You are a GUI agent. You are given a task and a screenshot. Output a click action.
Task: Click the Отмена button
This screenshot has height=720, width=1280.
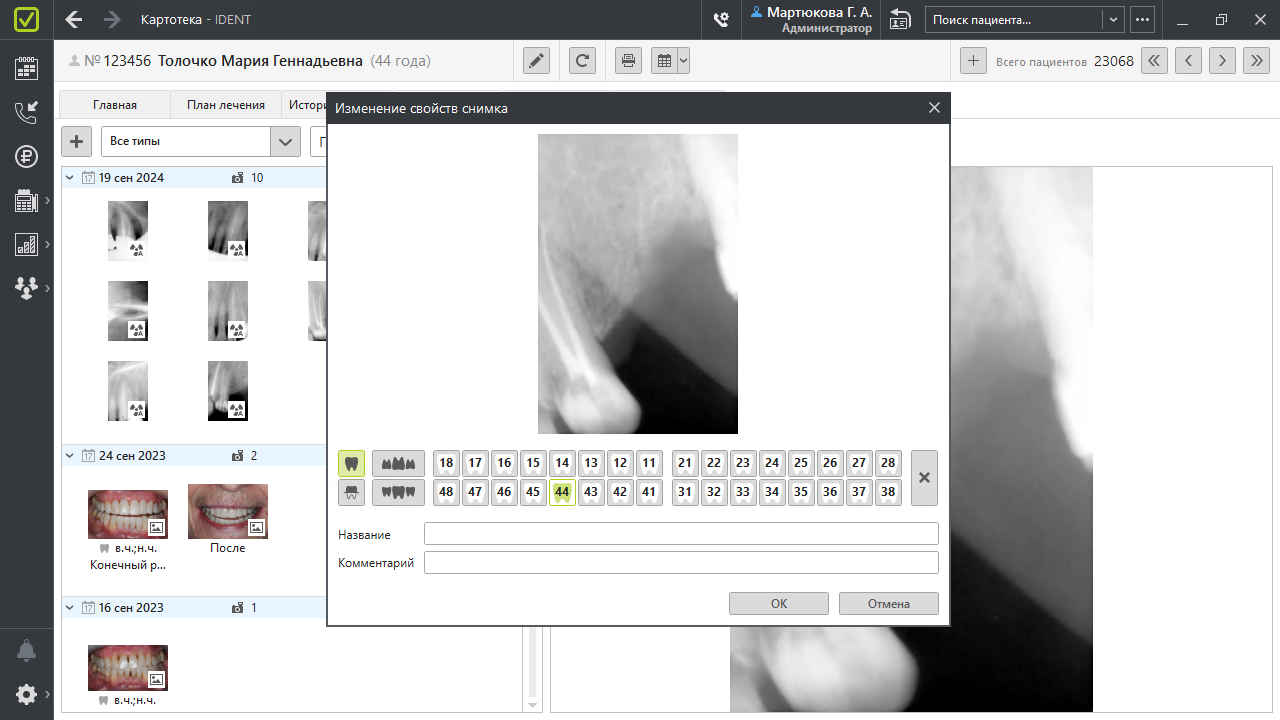(x=888, y=603)
